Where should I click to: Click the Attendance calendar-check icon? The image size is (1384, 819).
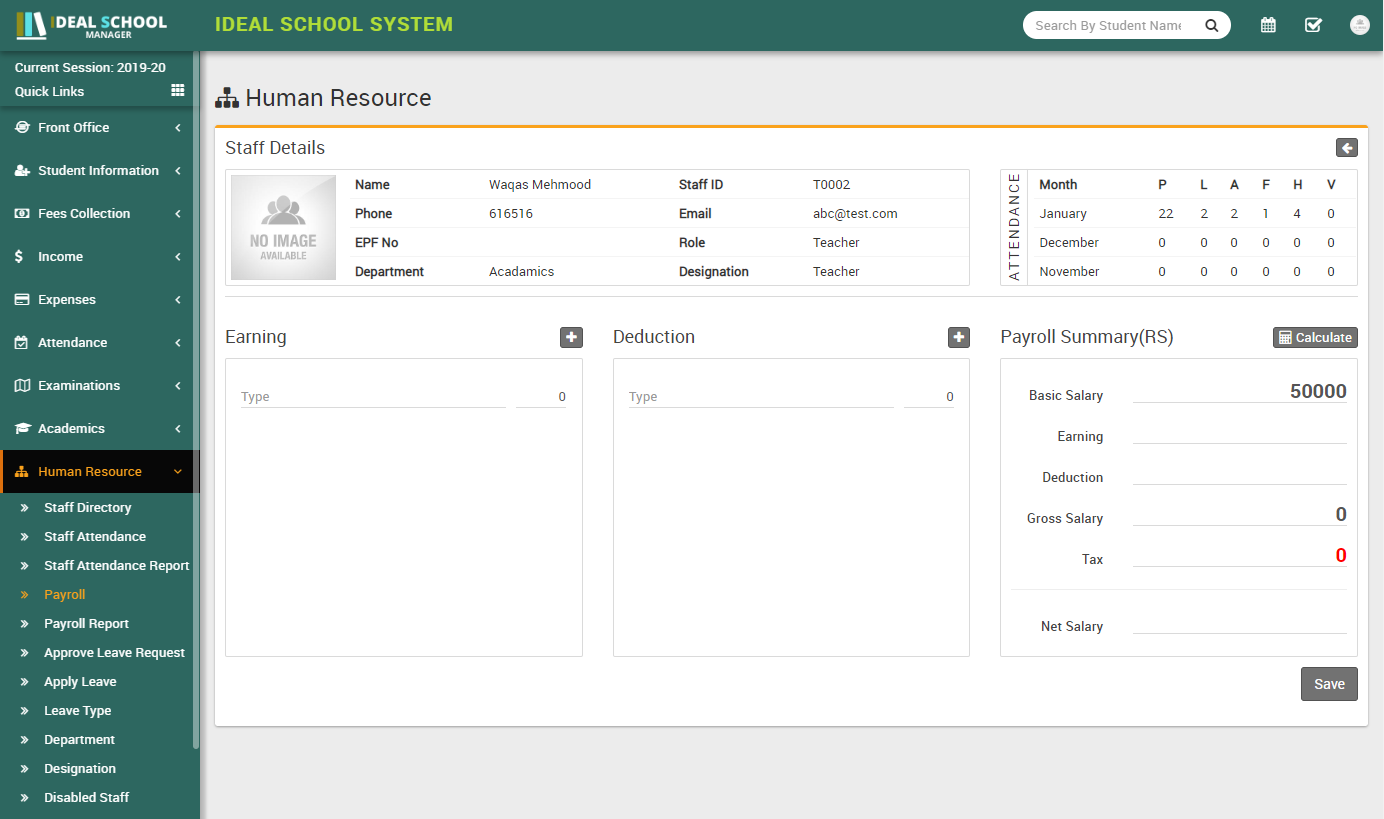(22, 343)
